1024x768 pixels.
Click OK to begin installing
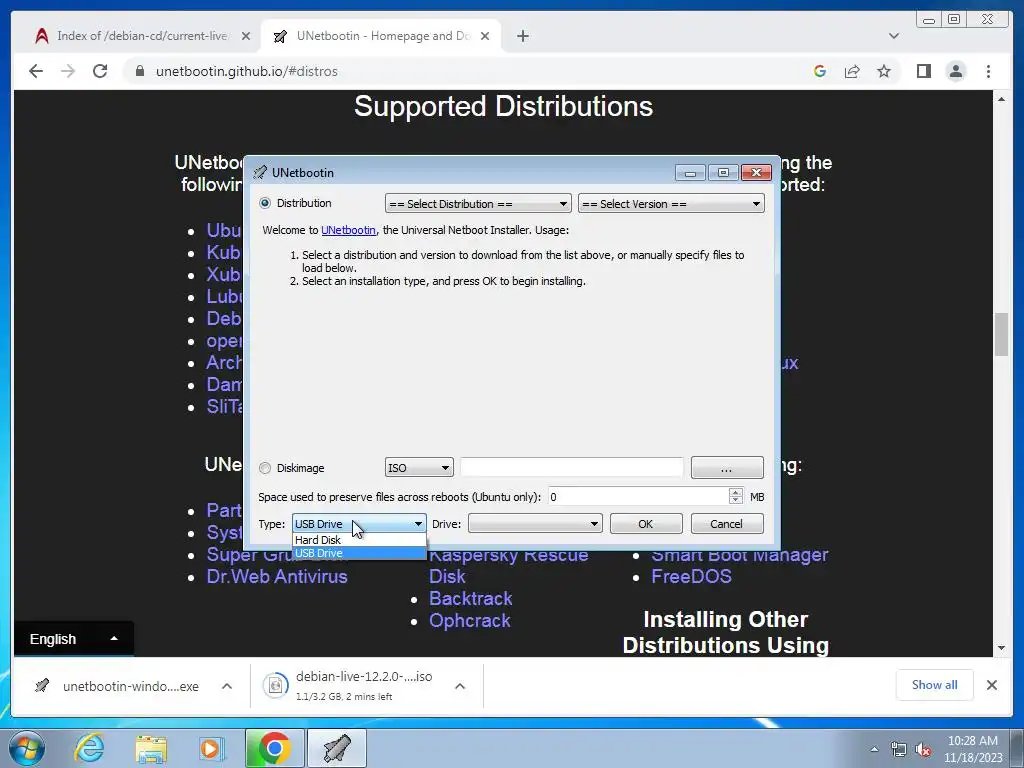(646, 524)
